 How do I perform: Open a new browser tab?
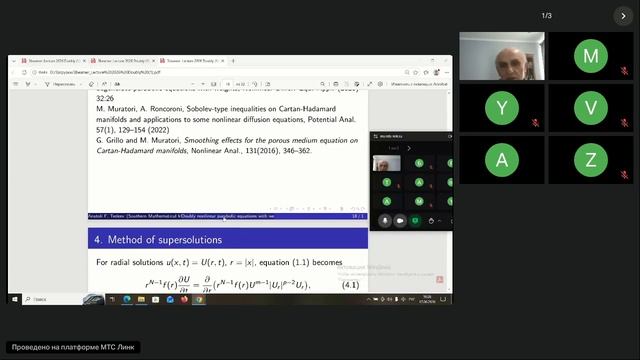coord(233,60)
